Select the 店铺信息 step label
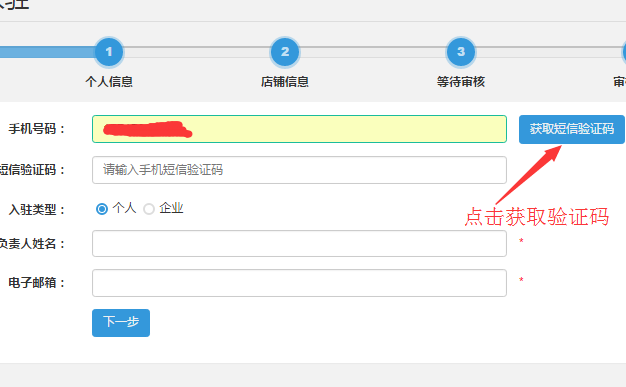This screenshot has width=626, height=387. [x=285, y=82]
